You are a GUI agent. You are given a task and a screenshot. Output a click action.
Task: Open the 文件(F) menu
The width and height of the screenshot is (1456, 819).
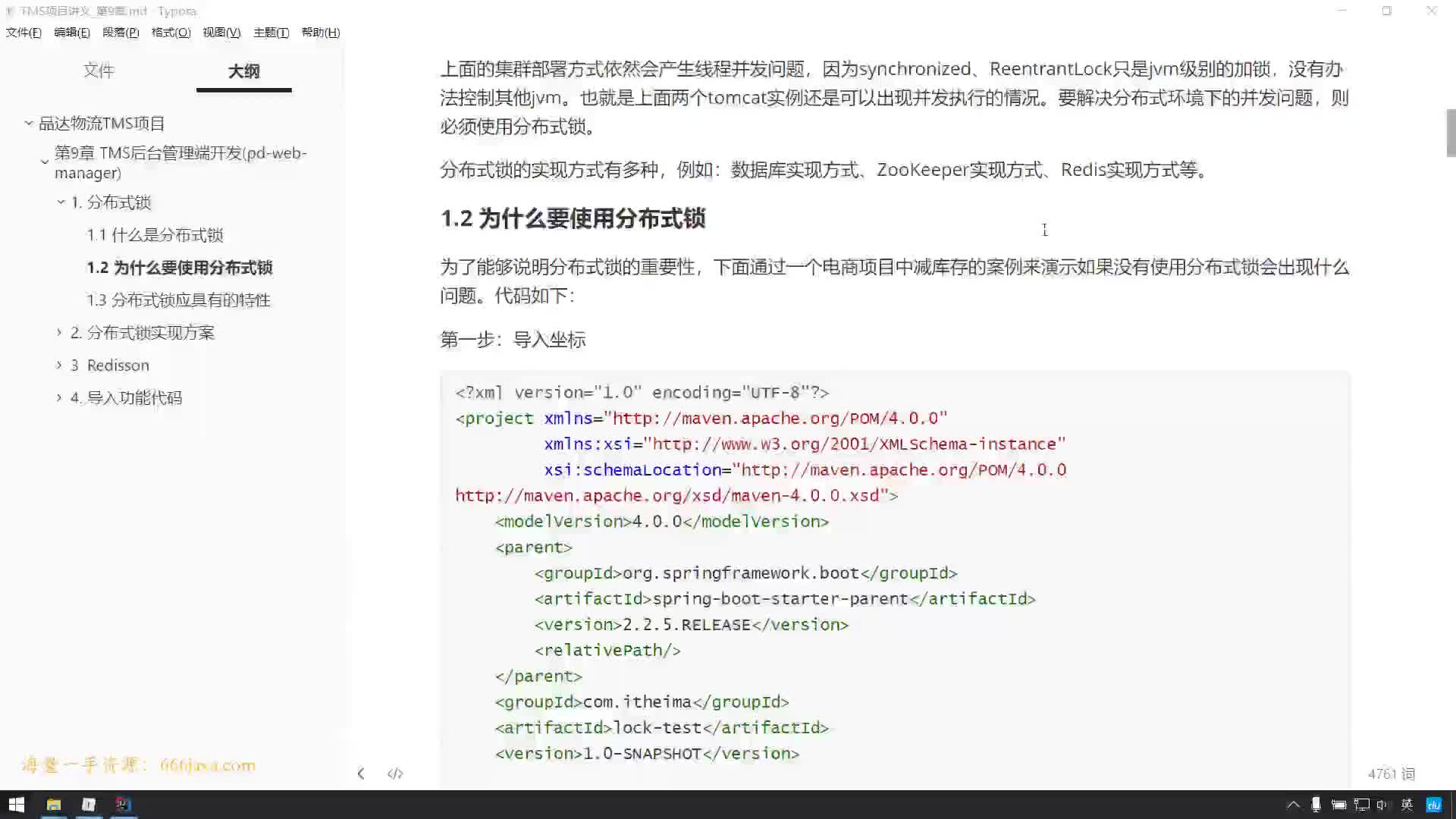point(24,33)
